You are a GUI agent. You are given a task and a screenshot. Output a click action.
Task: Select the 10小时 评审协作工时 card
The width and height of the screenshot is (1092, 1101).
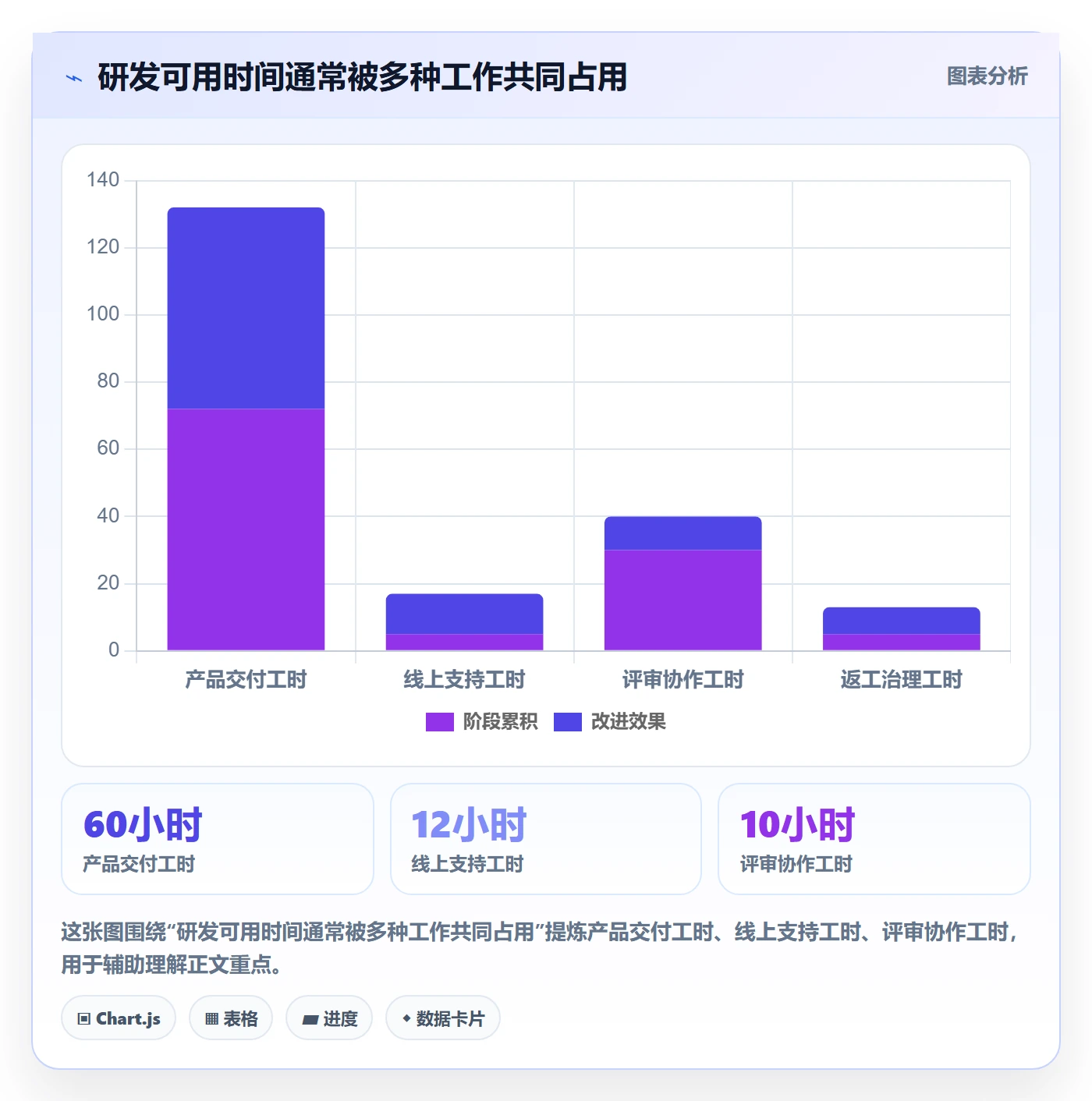pos(874,839)
